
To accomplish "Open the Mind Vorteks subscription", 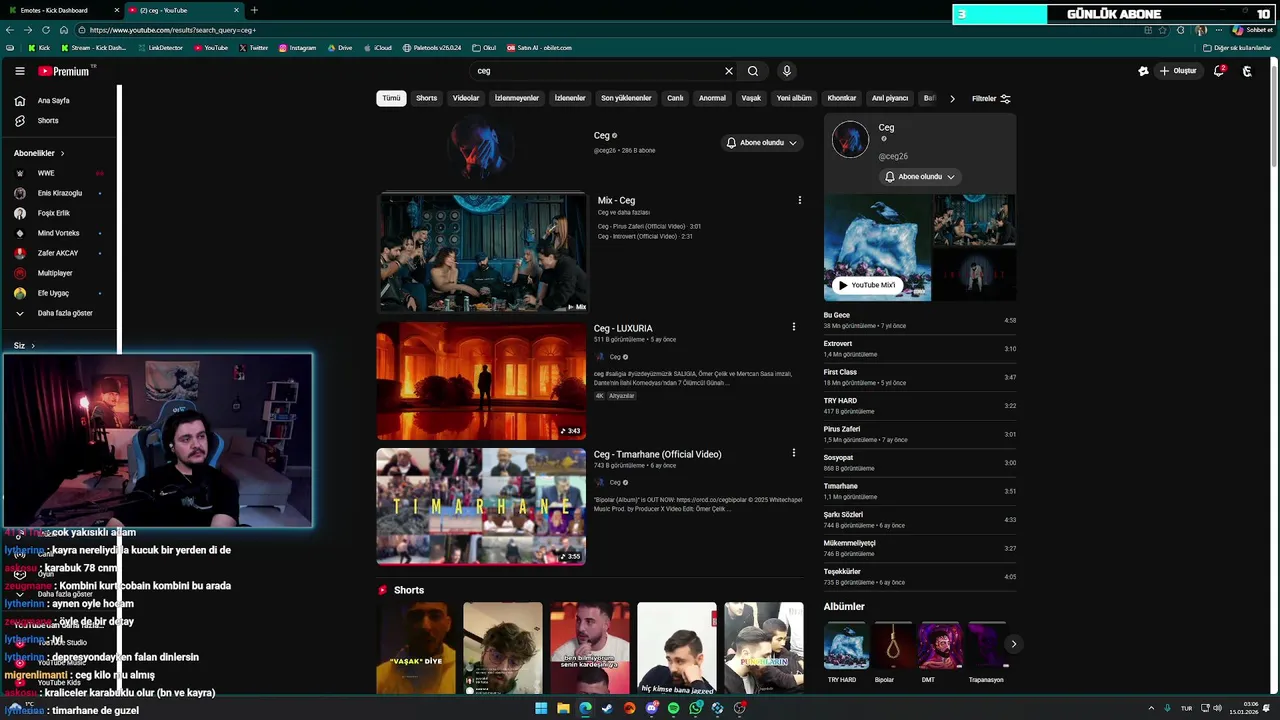I will point(60,233).
